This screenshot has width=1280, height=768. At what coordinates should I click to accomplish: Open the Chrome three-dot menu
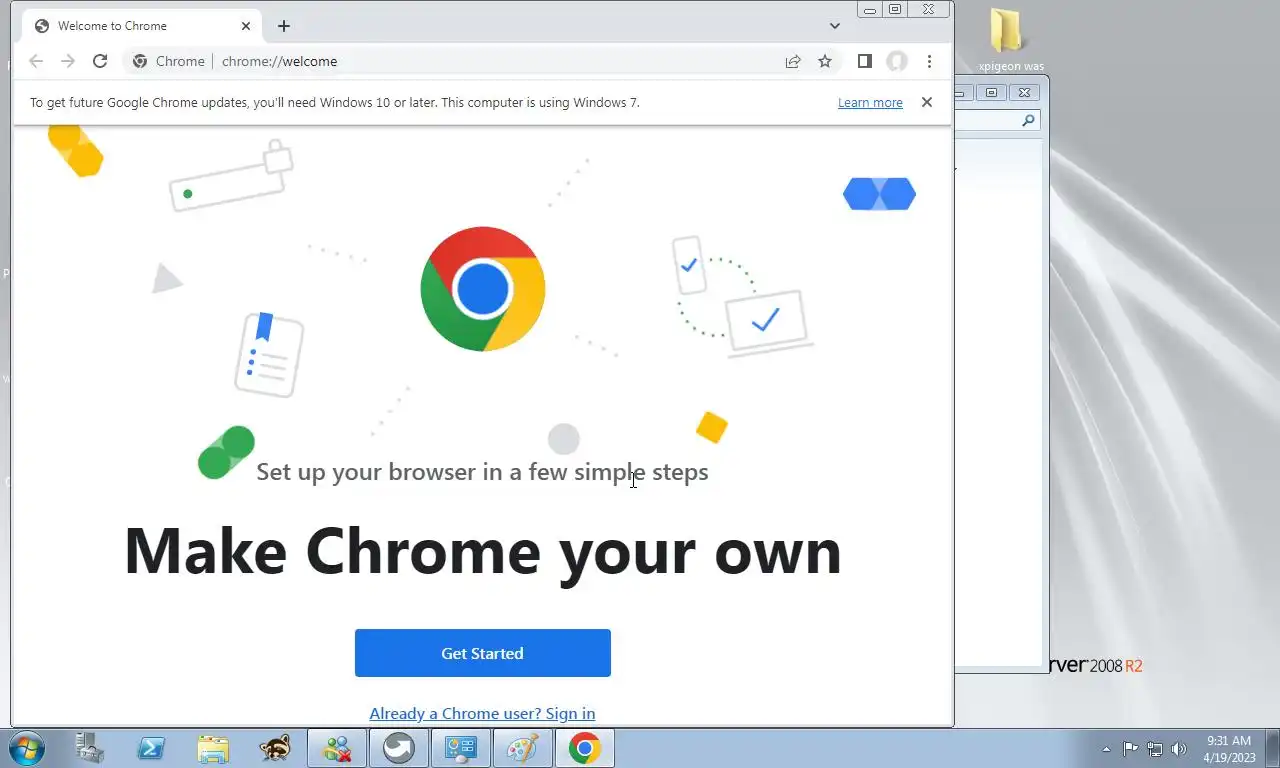pyautogui.click(x=929, y=61)
